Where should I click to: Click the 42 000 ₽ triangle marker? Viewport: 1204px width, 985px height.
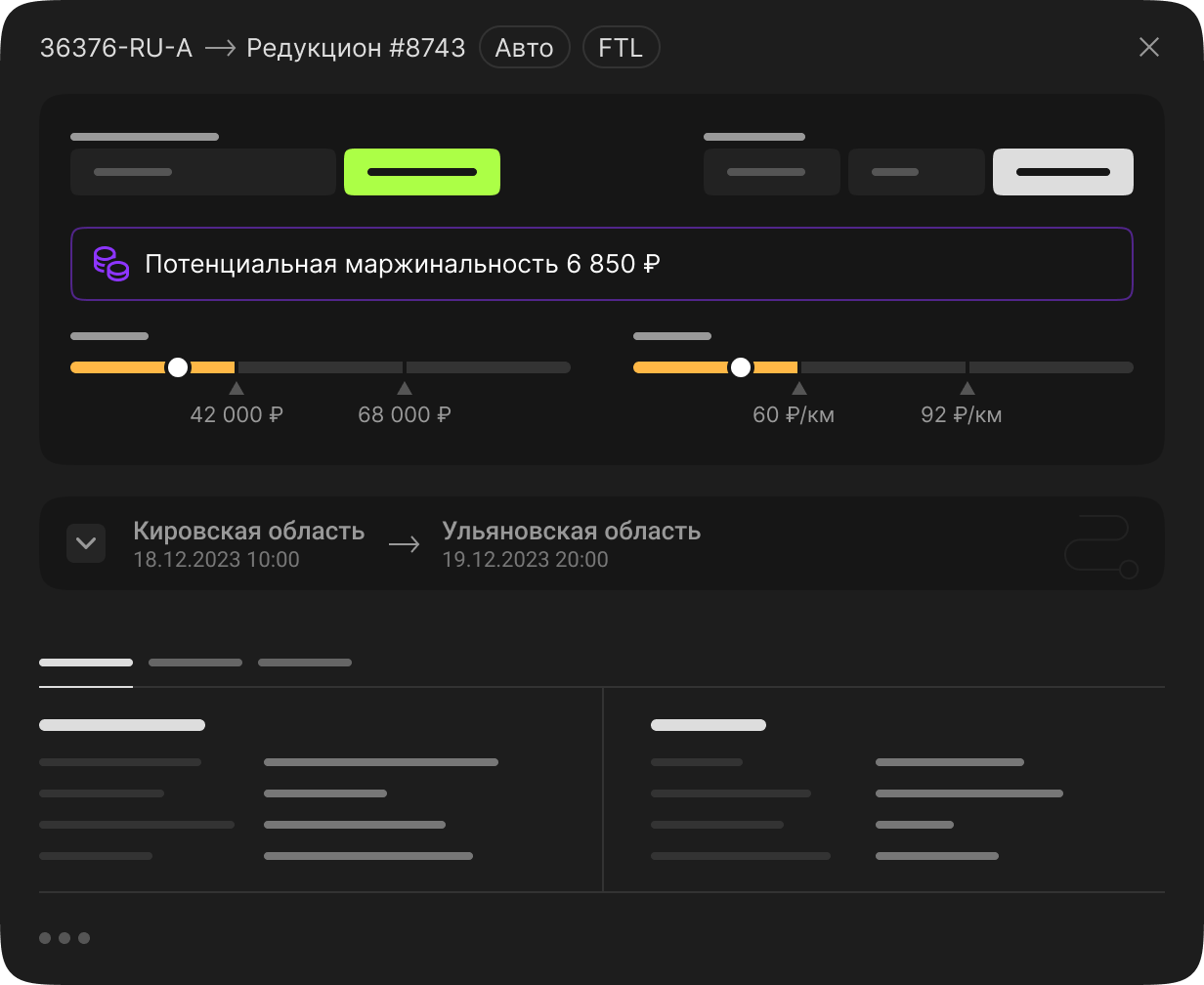[236, 389]
